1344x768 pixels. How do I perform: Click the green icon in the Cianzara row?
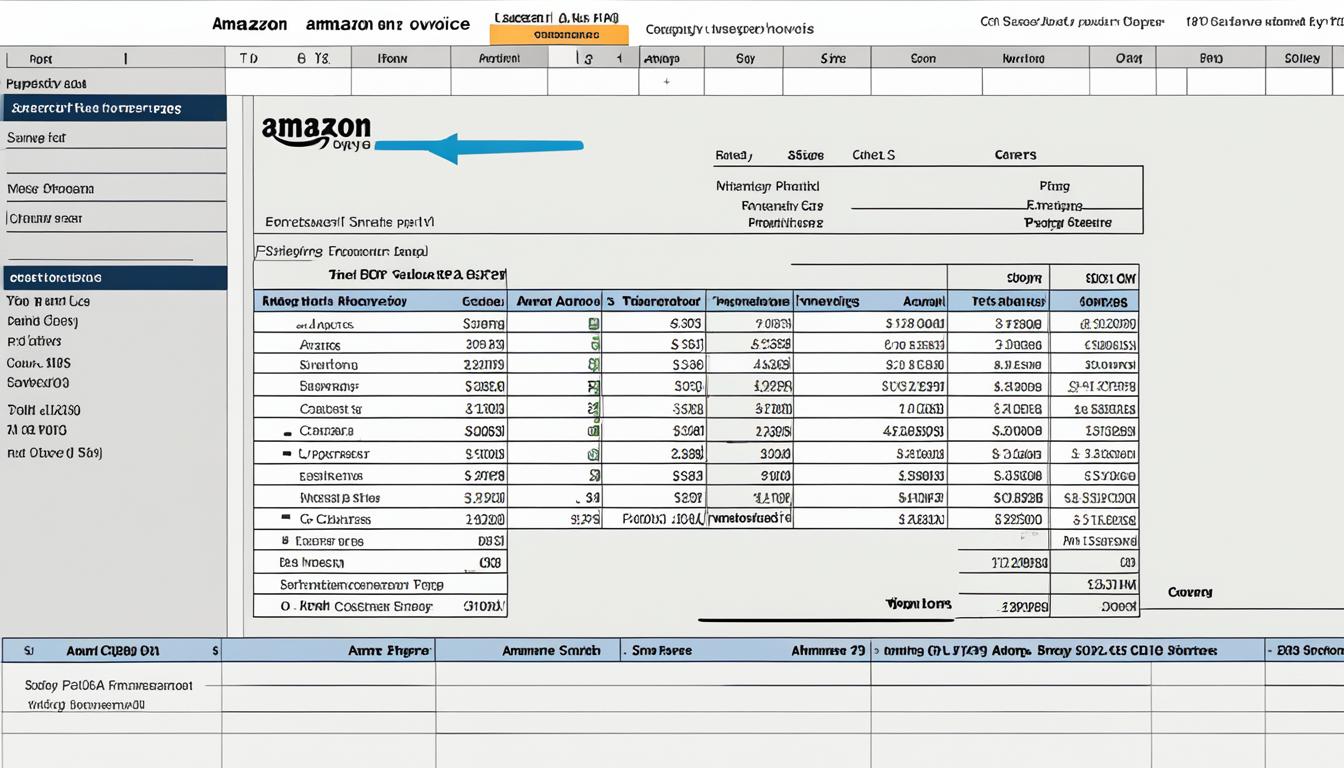coord(593,431)
